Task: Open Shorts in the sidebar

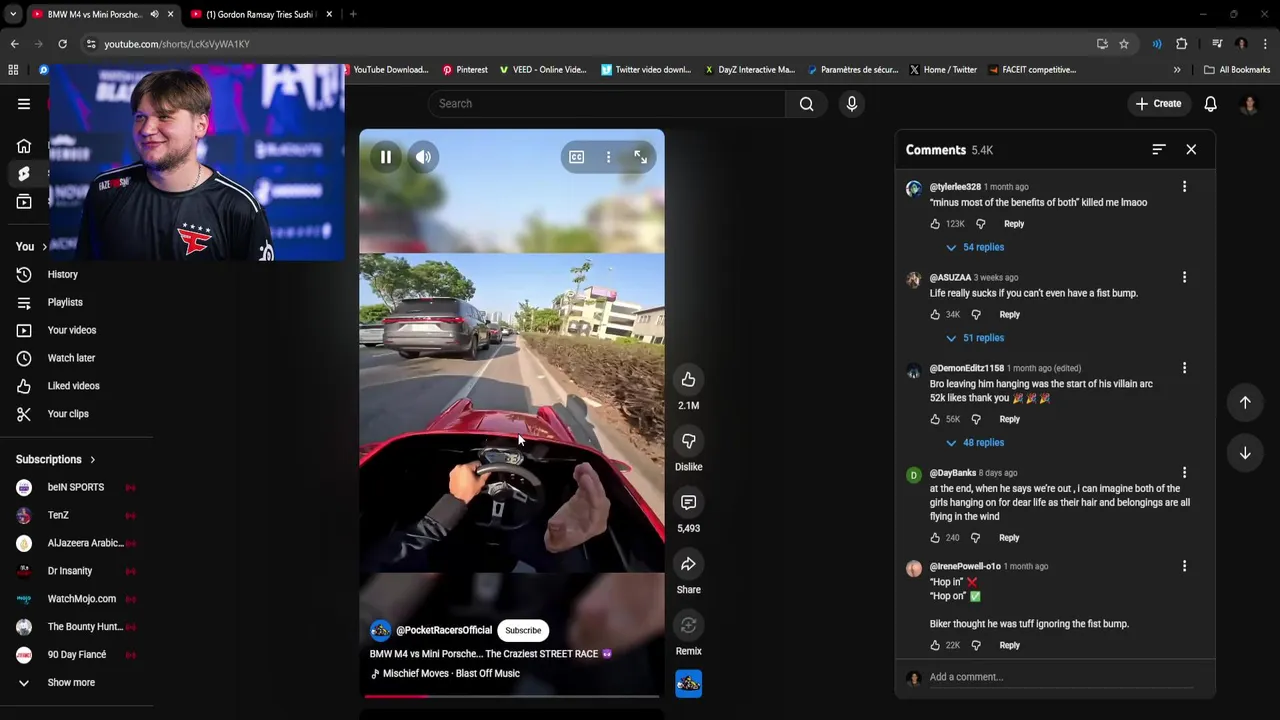Action: click(x=24, y=174)
